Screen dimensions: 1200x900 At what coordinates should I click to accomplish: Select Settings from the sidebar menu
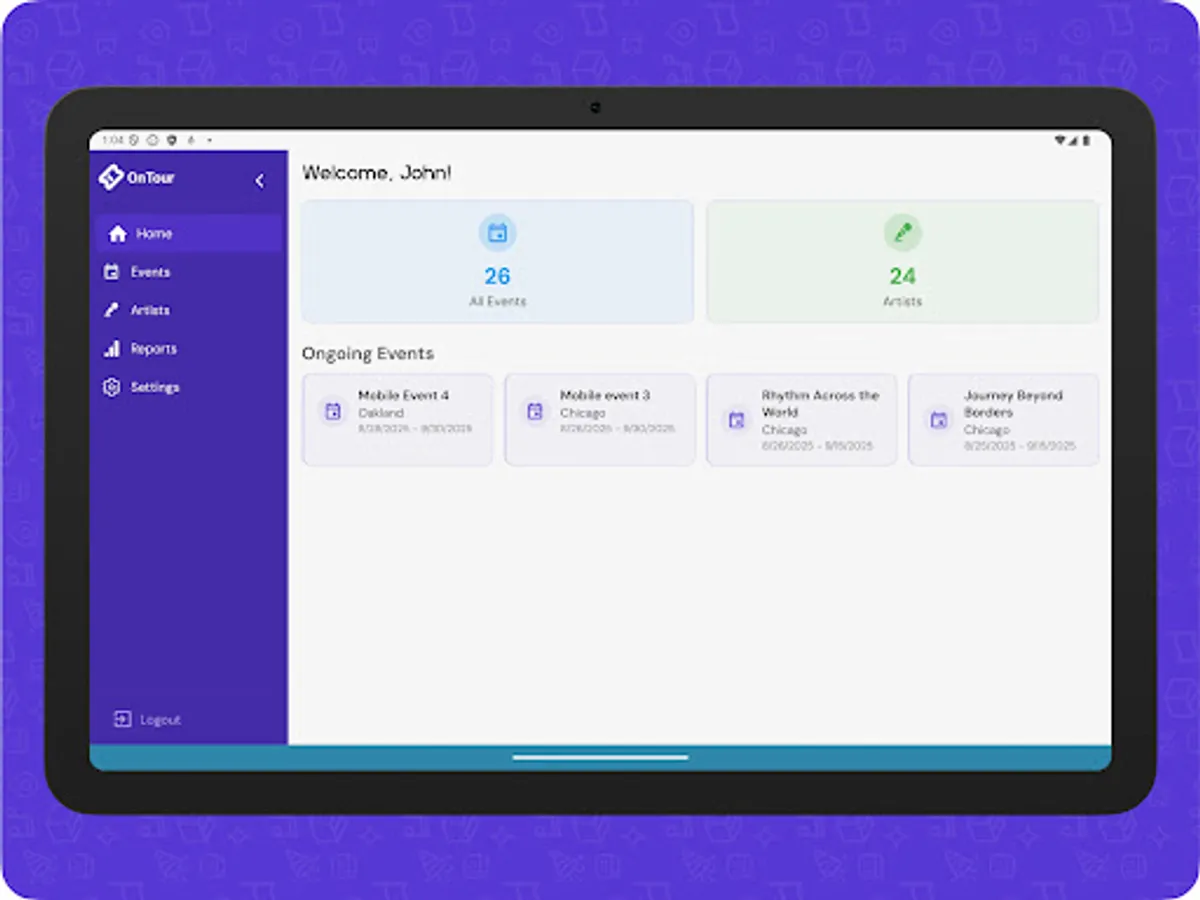(156, 387)
